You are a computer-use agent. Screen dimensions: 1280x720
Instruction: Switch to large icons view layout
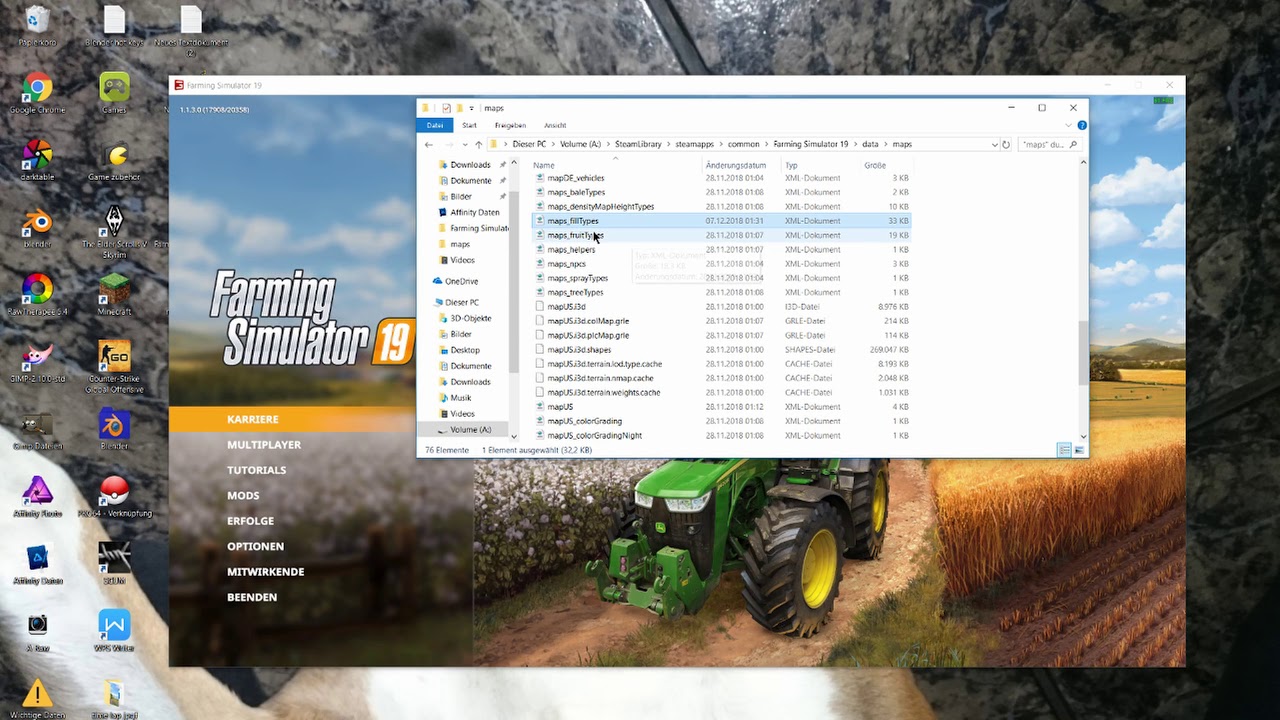click(x=1079, y=451)
